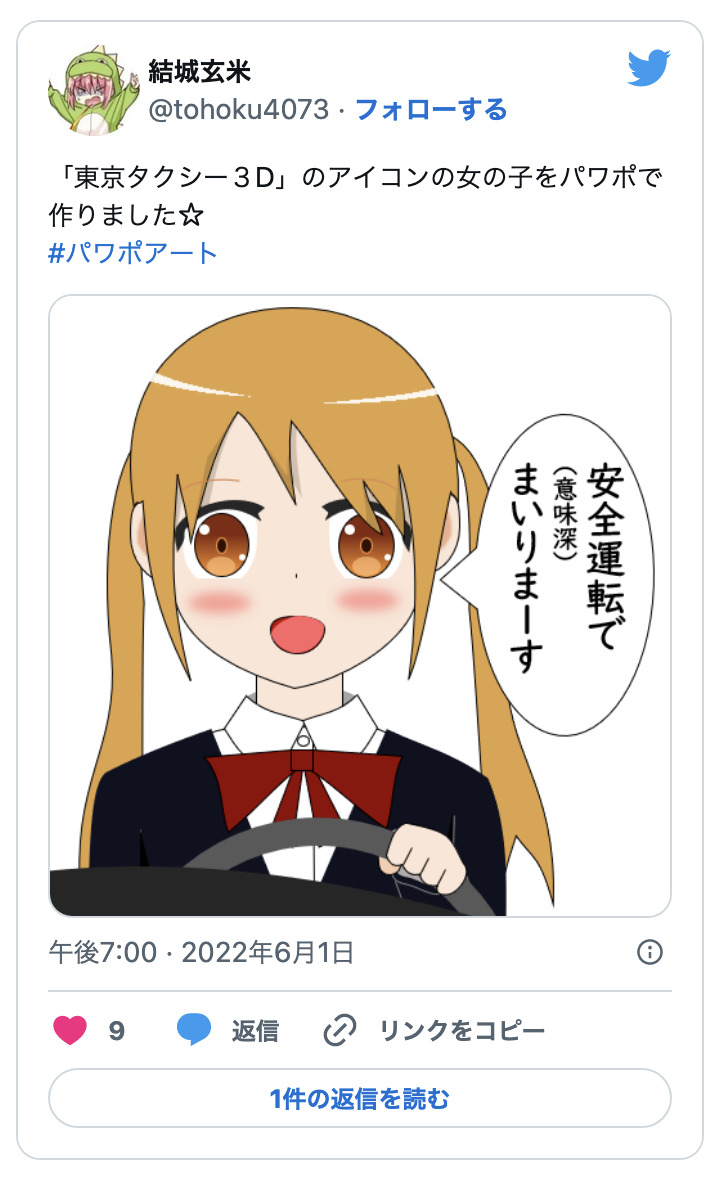Screen dimensions: 720x1180
Task: Open the dinosaur-costume profile avatar
Action: tap(94, 90)
